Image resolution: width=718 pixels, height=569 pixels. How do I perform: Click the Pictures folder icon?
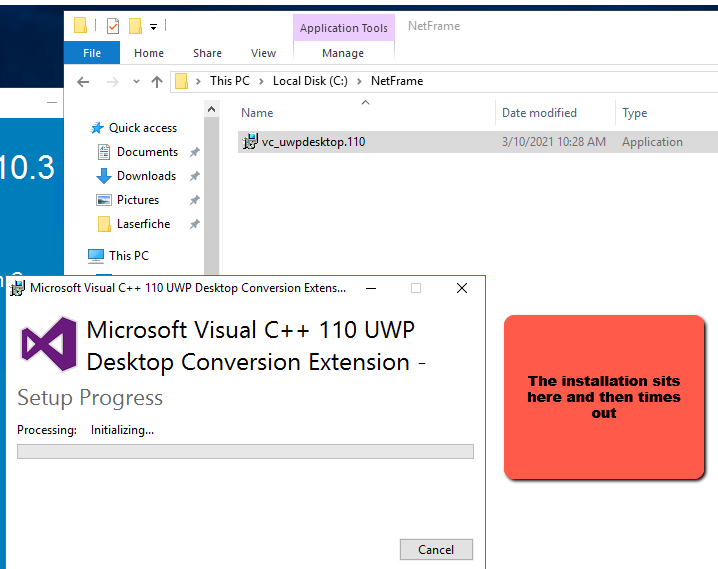(104, 200)
